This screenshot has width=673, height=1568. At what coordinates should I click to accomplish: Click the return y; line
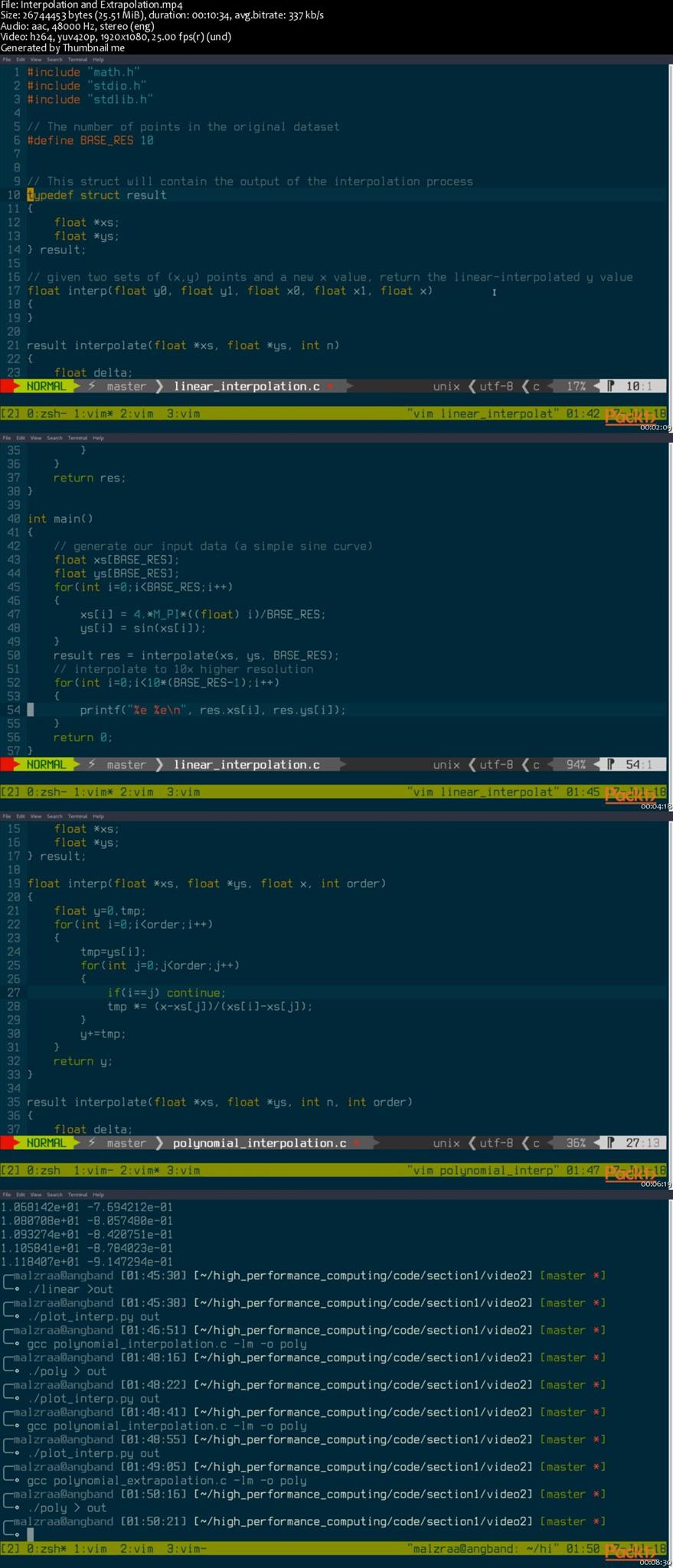(83, 1062)
